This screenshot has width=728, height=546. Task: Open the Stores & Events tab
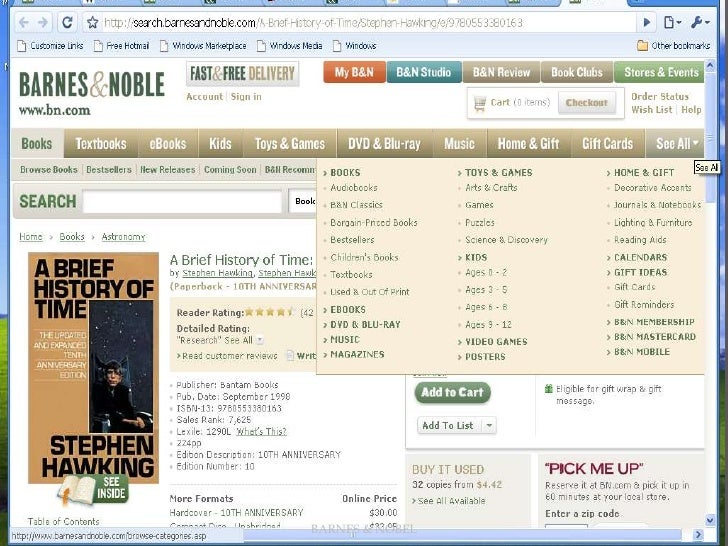click(661, 72)
